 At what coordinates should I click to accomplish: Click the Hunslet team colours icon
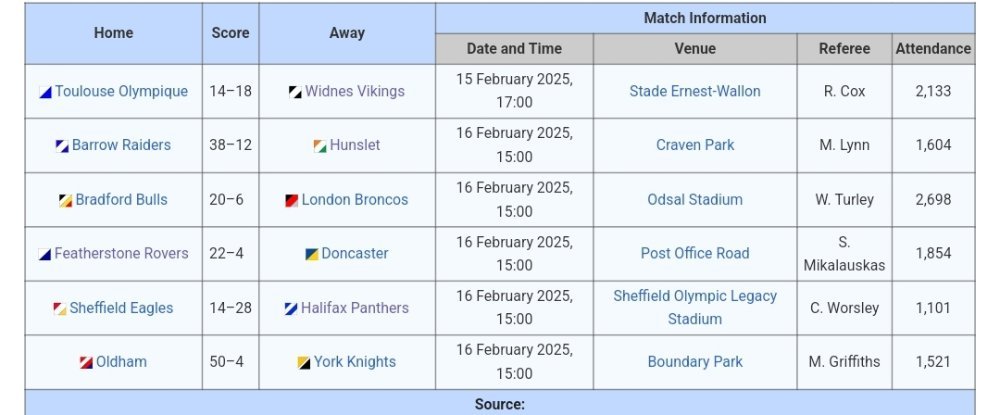(320, 146)
